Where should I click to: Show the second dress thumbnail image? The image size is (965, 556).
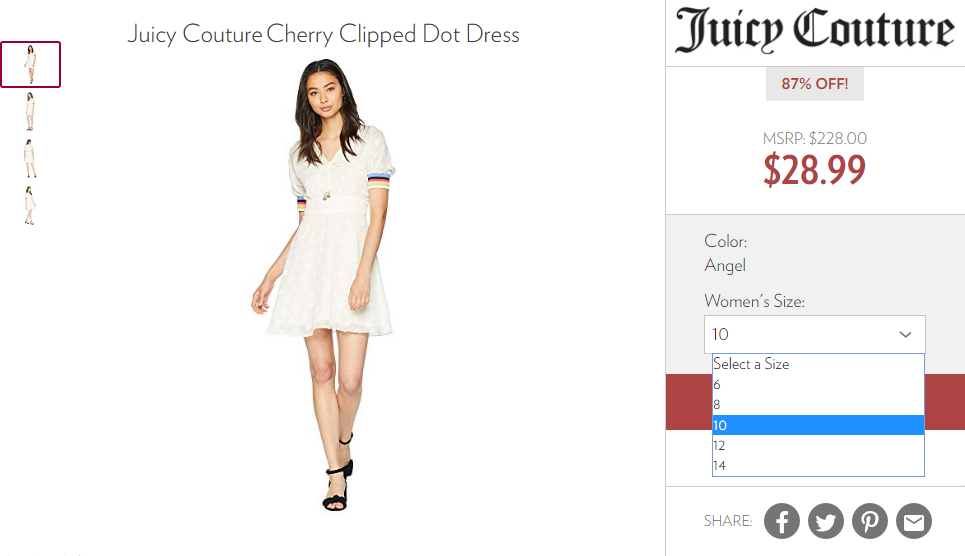pos(30,111)
